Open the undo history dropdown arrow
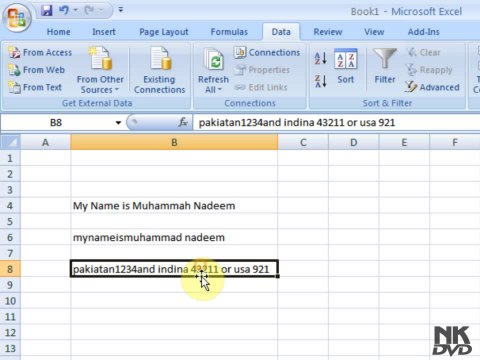This screenshot has width=480, height=360. coord(76,10)
